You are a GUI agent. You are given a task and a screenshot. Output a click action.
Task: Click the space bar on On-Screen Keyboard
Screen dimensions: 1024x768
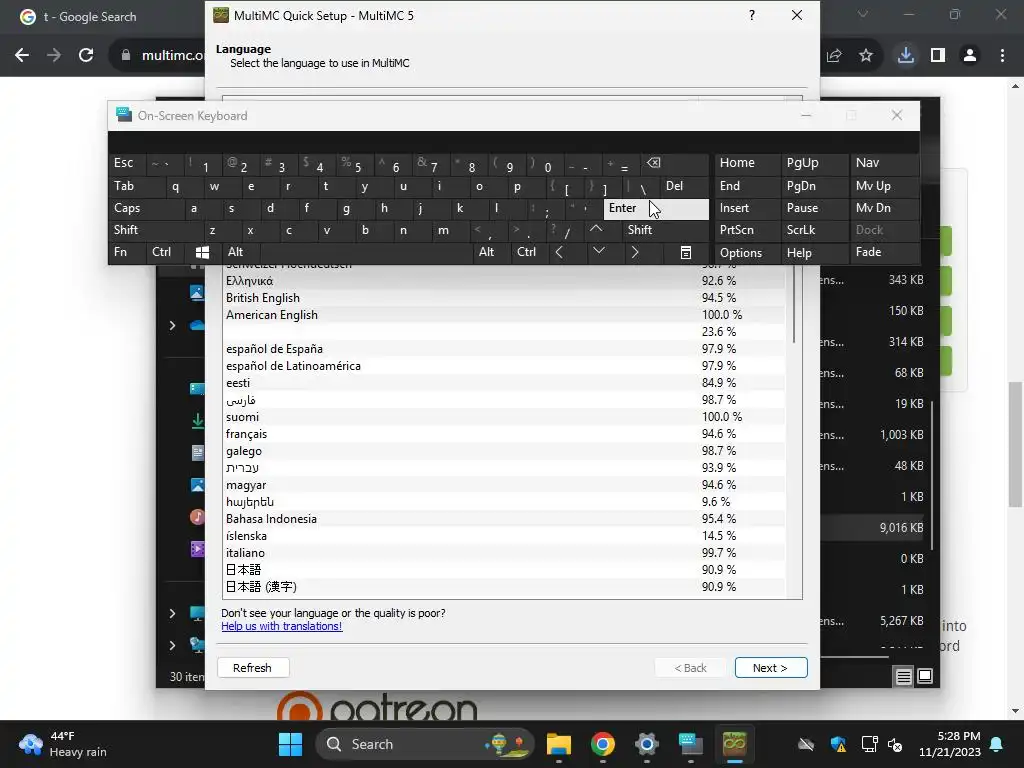tap(366, 252)
